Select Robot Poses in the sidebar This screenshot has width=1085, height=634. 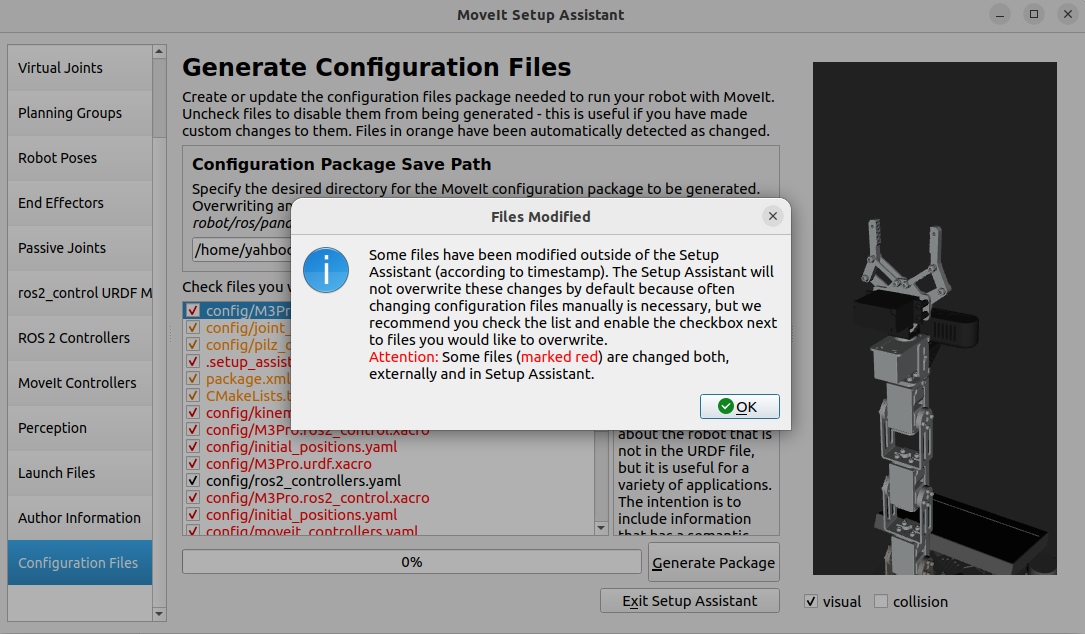tap(80, 158)
